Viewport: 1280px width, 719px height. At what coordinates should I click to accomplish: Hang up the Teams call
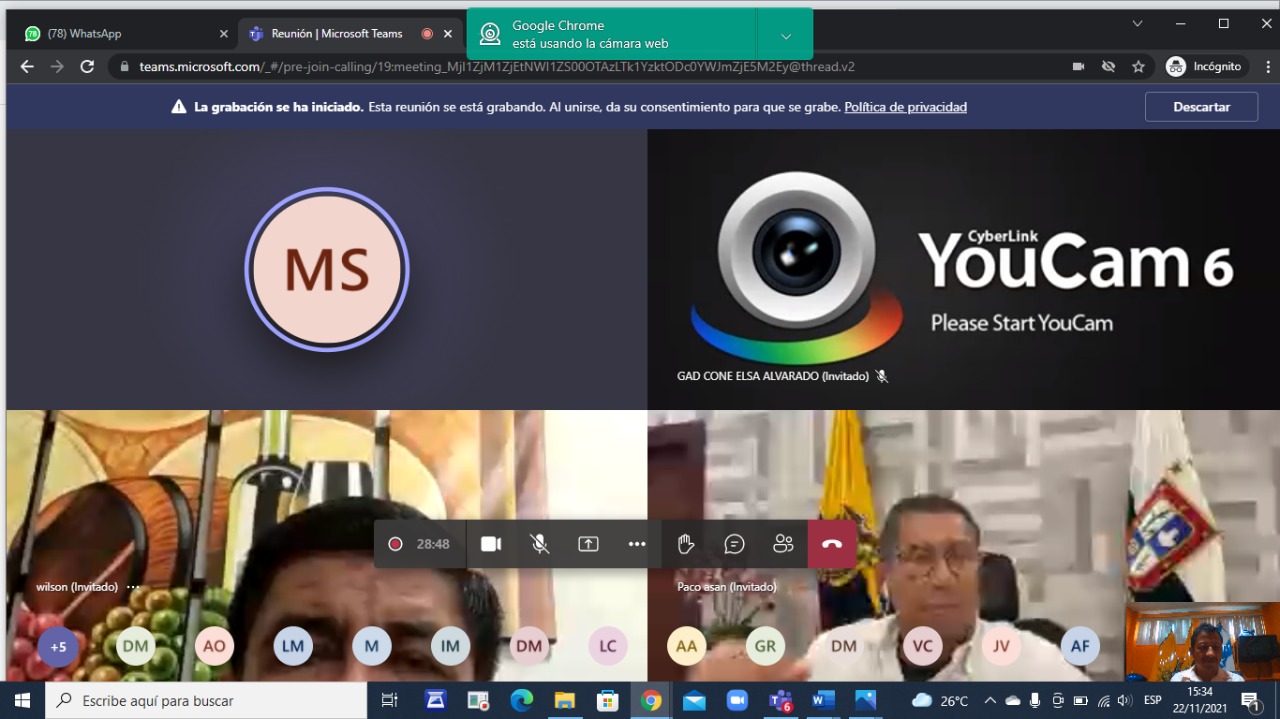point(832,544)
